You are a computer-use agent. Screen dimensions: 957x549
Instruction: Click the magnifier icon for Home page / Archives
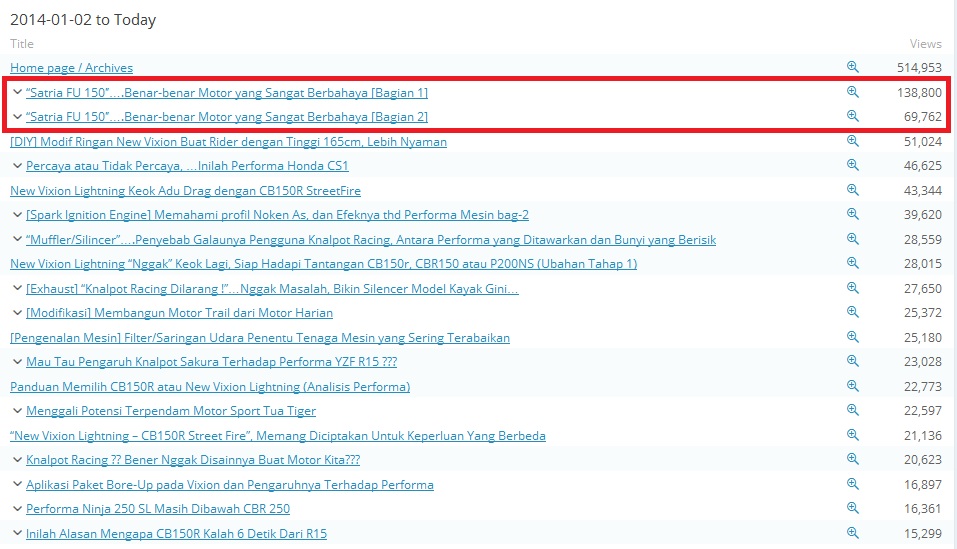click(853, 67)
